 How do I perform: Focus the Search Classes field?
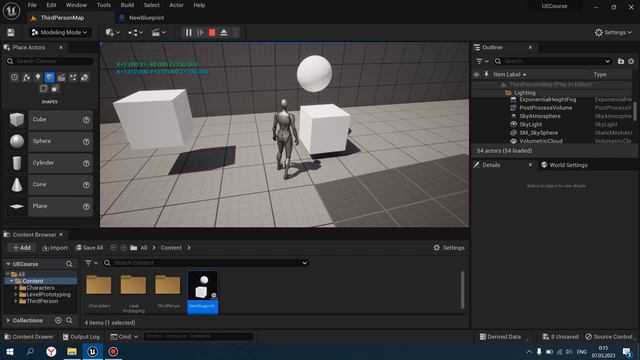coord(50,61)
